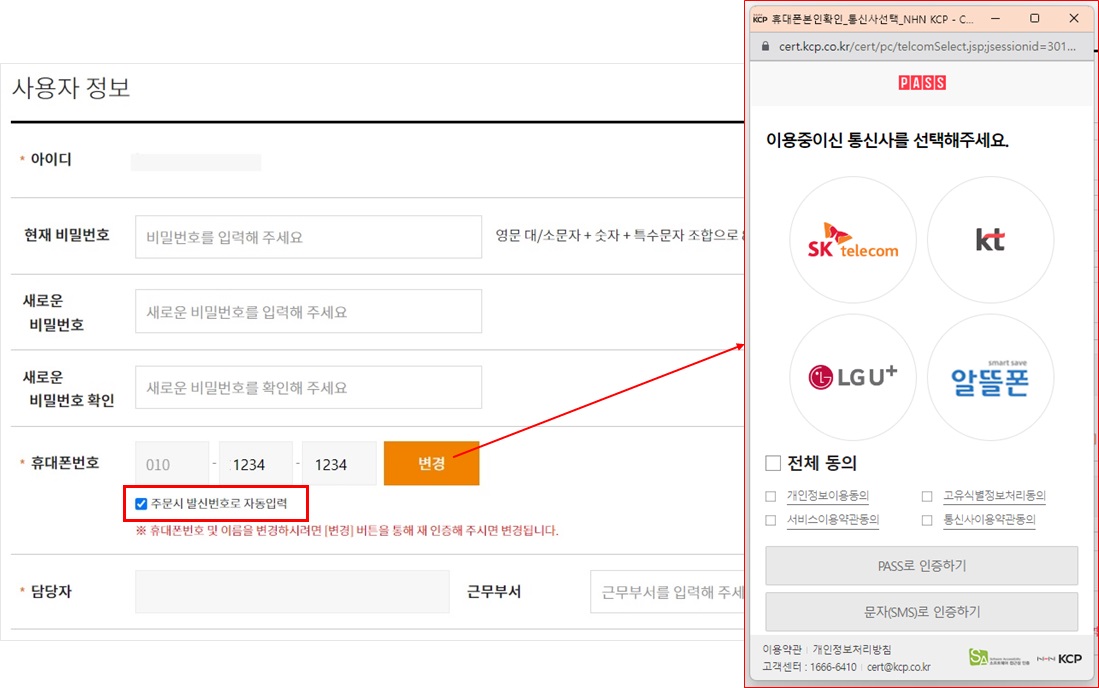The height and width of the screenshot is (688, 1099).
Task: Minimize the KCP popup window
Action: point(995,18)
